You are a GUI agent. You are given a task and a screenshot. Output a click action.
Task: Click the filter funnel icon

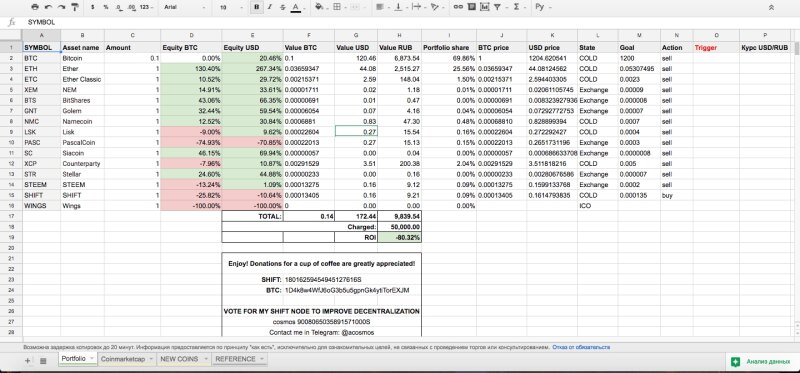(497, 7)
